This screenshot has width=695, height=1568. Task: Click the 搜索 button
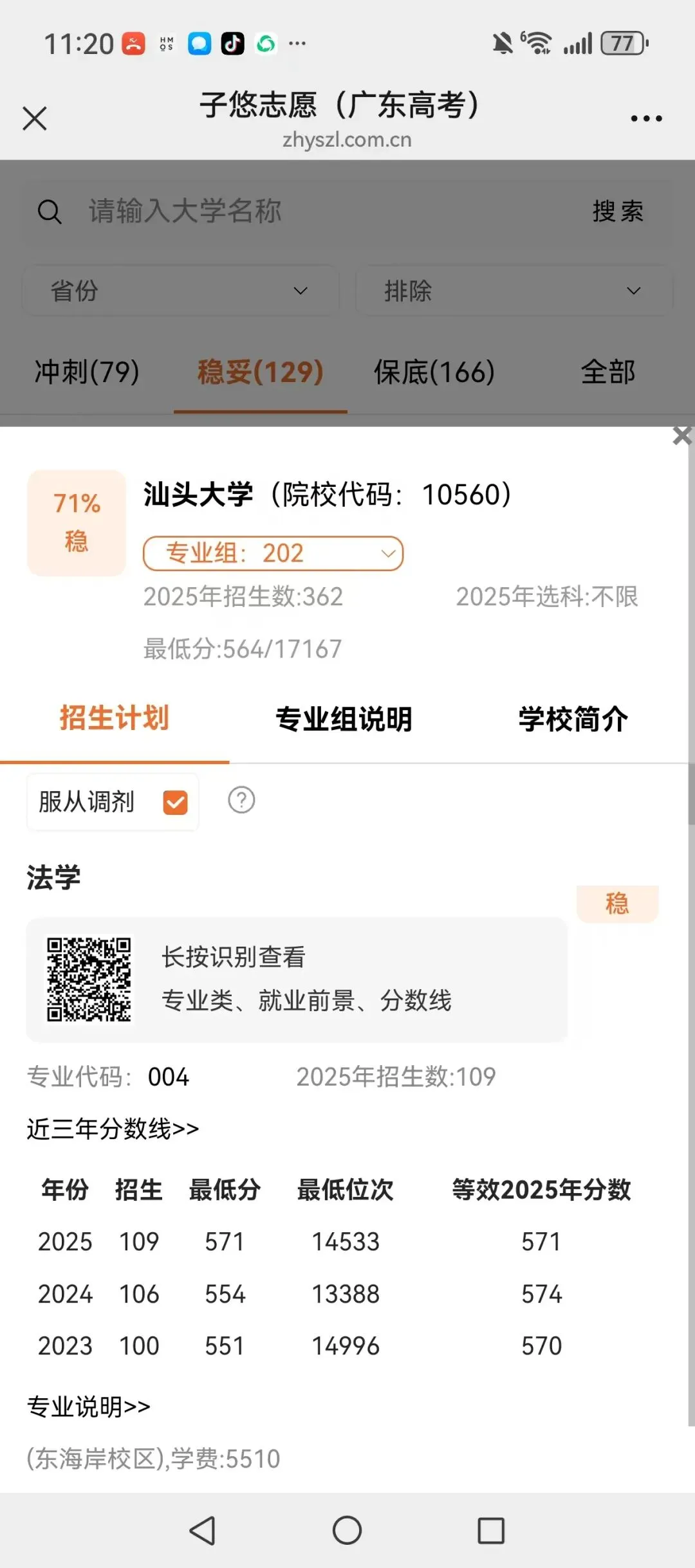[618, 211]
